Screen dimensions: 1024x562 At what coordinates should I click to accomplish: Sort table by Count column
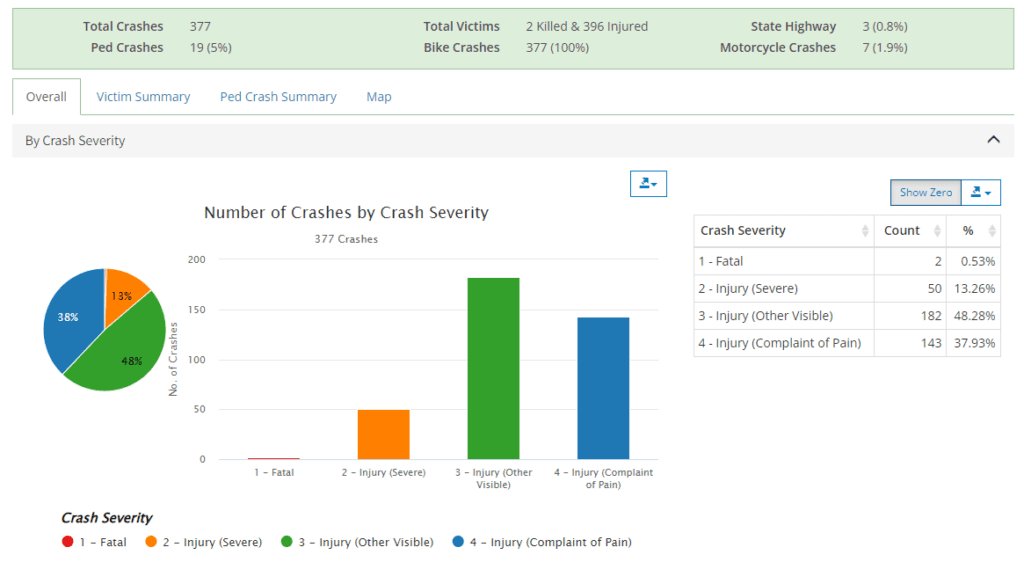pyautogui.click(x=909, y=230)
